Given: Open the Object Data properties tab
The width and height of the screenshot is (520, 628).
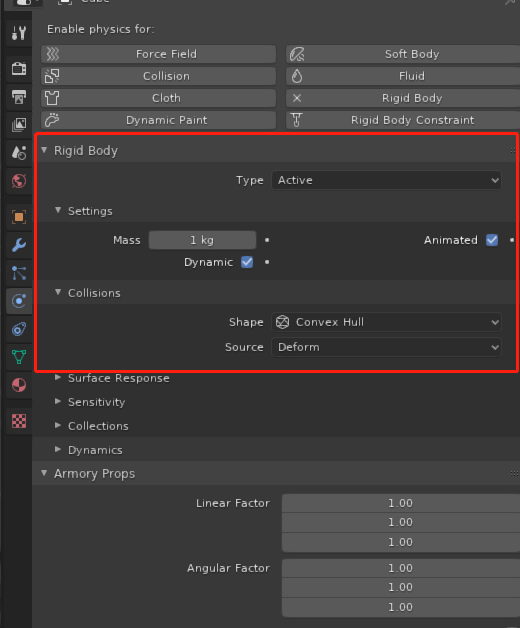Looking at the screenshot, I should pyautogui.click(x=19, y=357).
